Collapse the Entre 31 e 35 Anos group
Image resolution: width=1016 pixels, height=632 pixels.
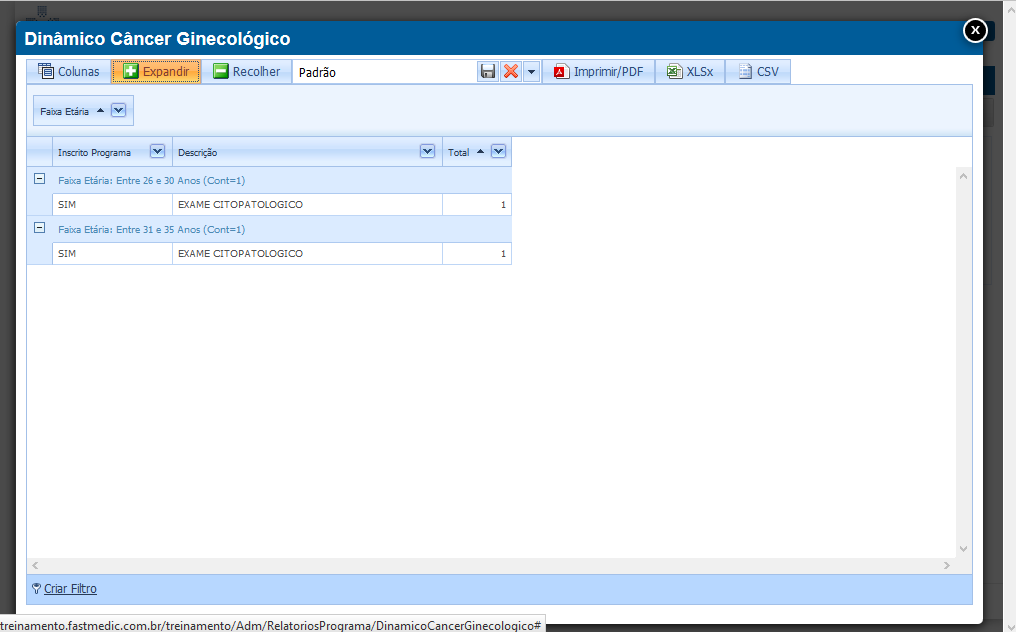point(40,228)
